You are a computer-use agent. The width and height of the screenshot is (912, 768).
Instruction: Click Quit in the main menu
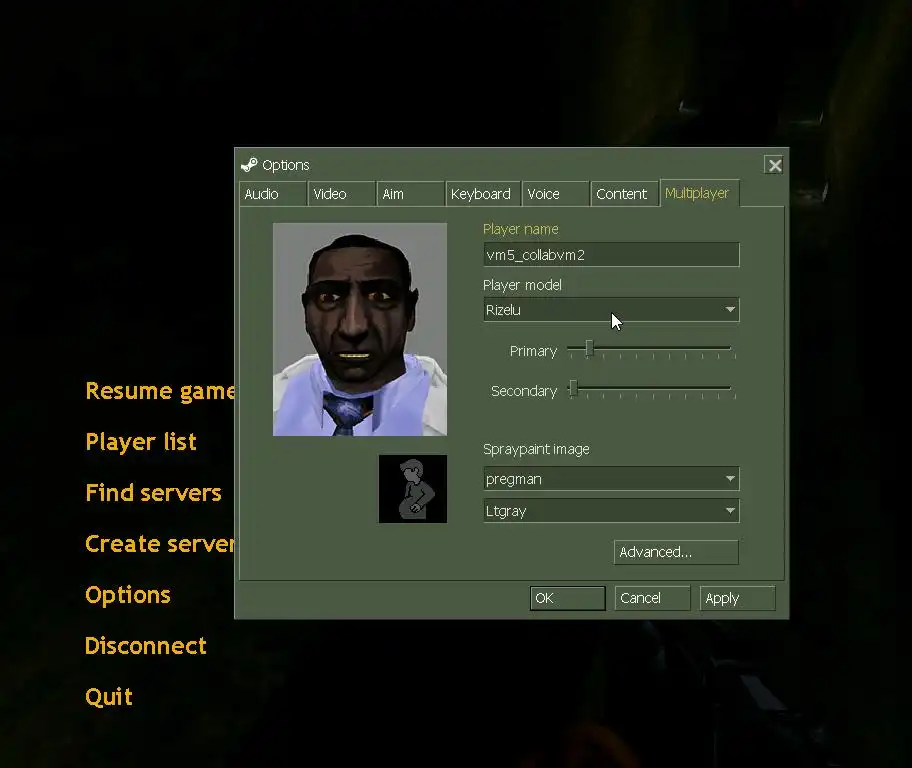109,697
